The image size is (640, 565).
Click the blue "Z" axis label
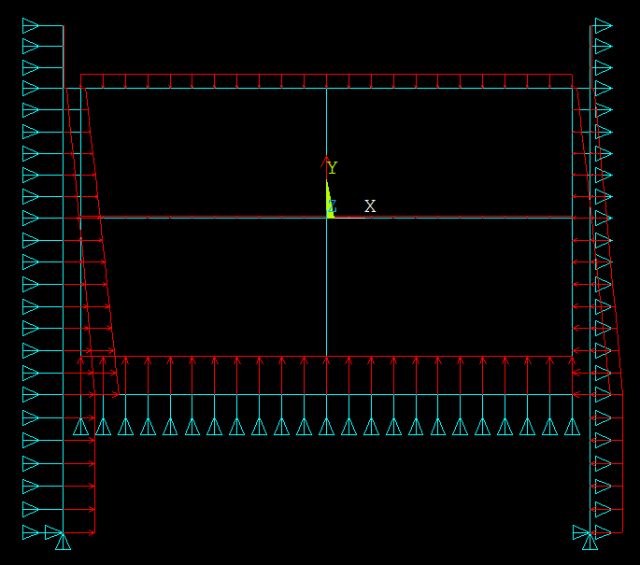pyautogui.click(x=332, y=206)
